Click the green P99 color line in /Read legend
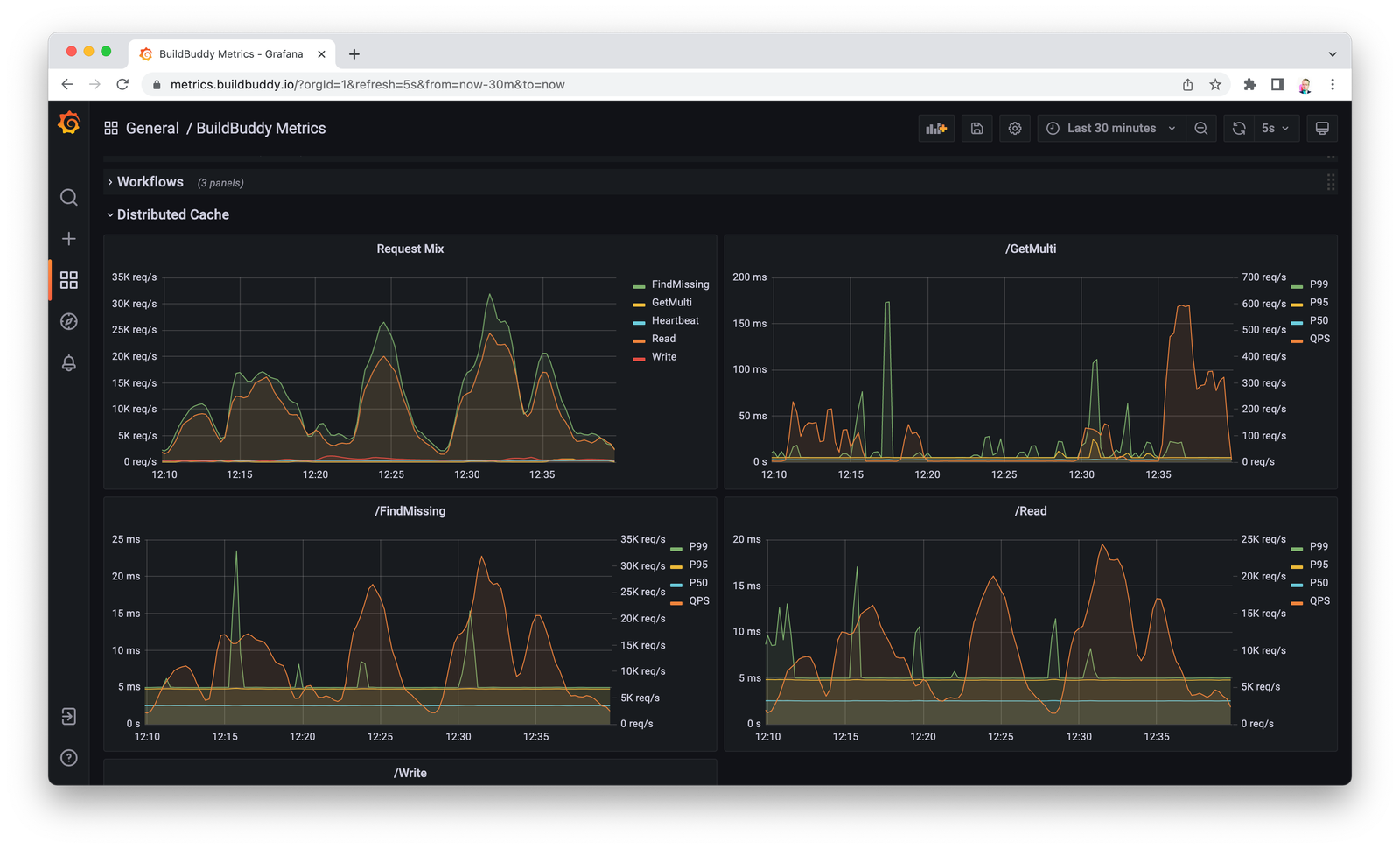1400x849 pixels. (1297, 549)
